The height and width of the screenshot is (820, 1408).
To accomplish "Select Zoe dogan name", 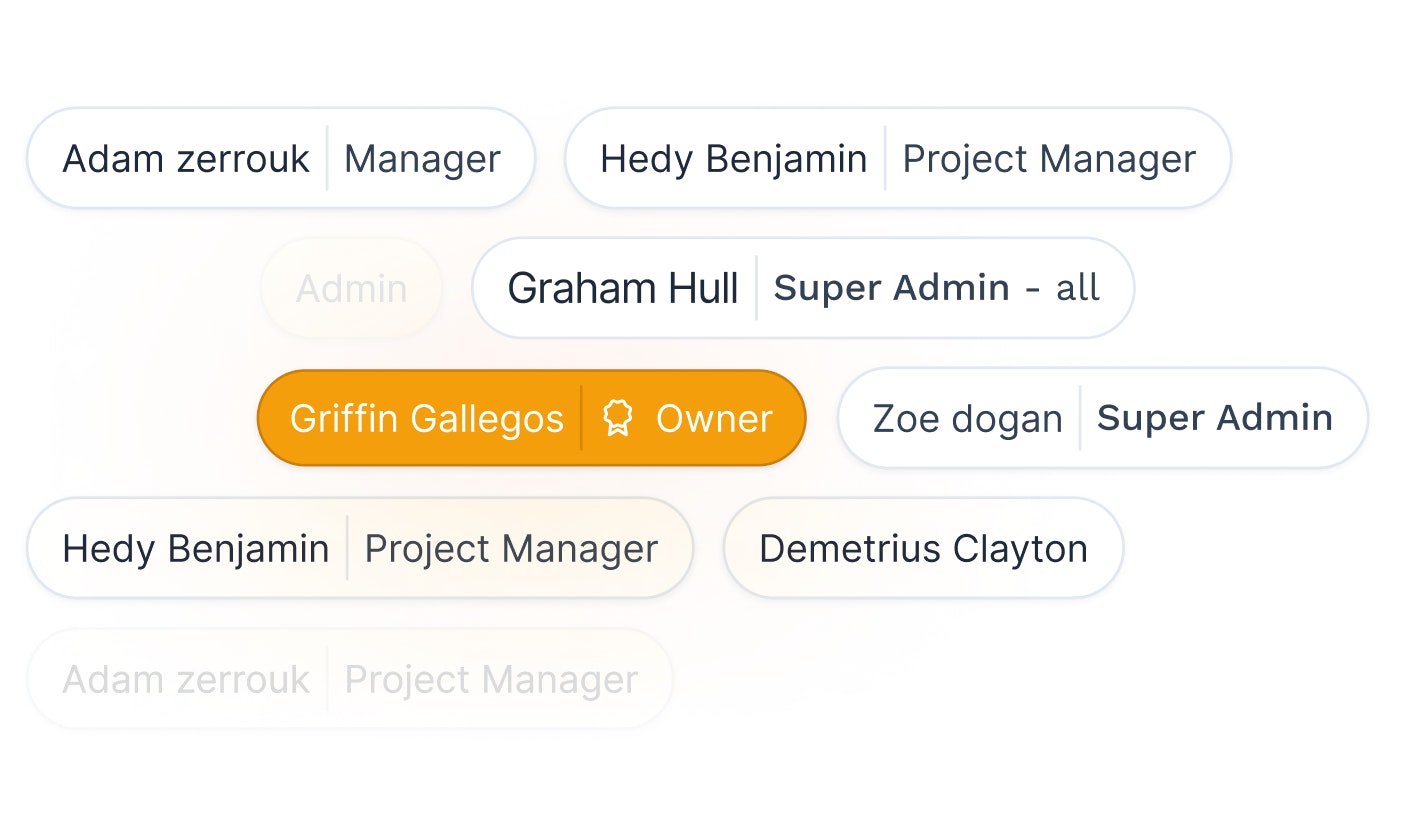I will click(967, 418).
